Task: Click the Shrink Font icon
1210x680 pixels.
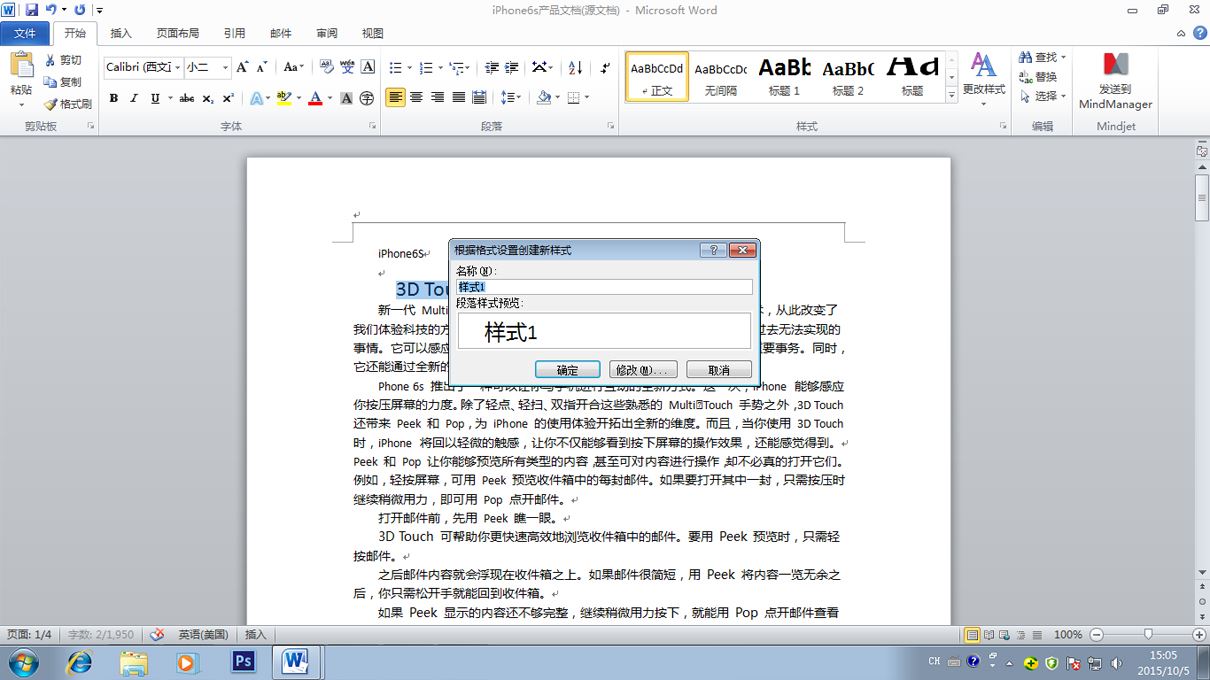Action: pyautogui.click(x=262, y=67)
